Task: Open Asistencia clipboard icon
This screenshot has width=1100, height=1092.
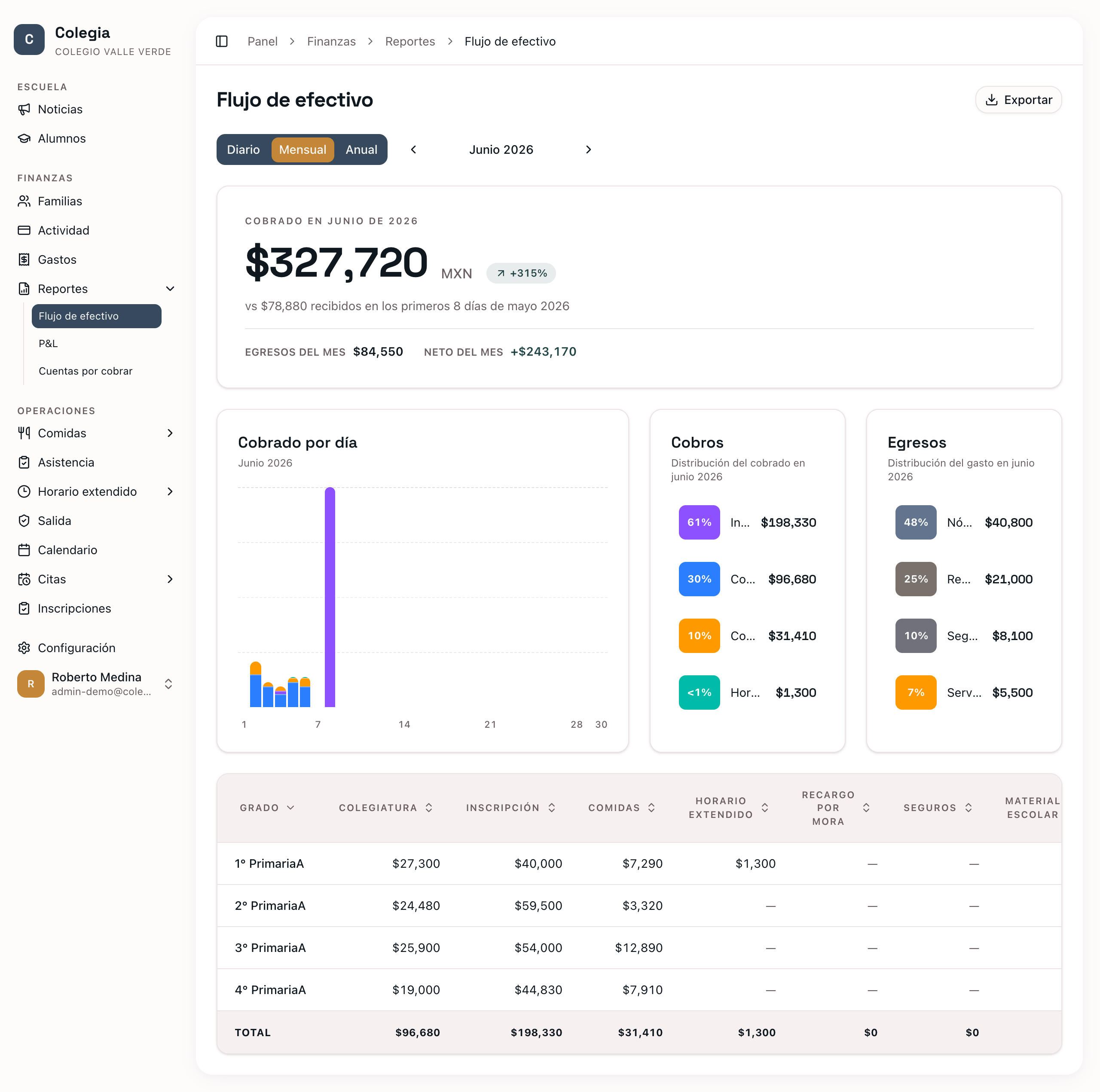Action: [x=24, y=462]
